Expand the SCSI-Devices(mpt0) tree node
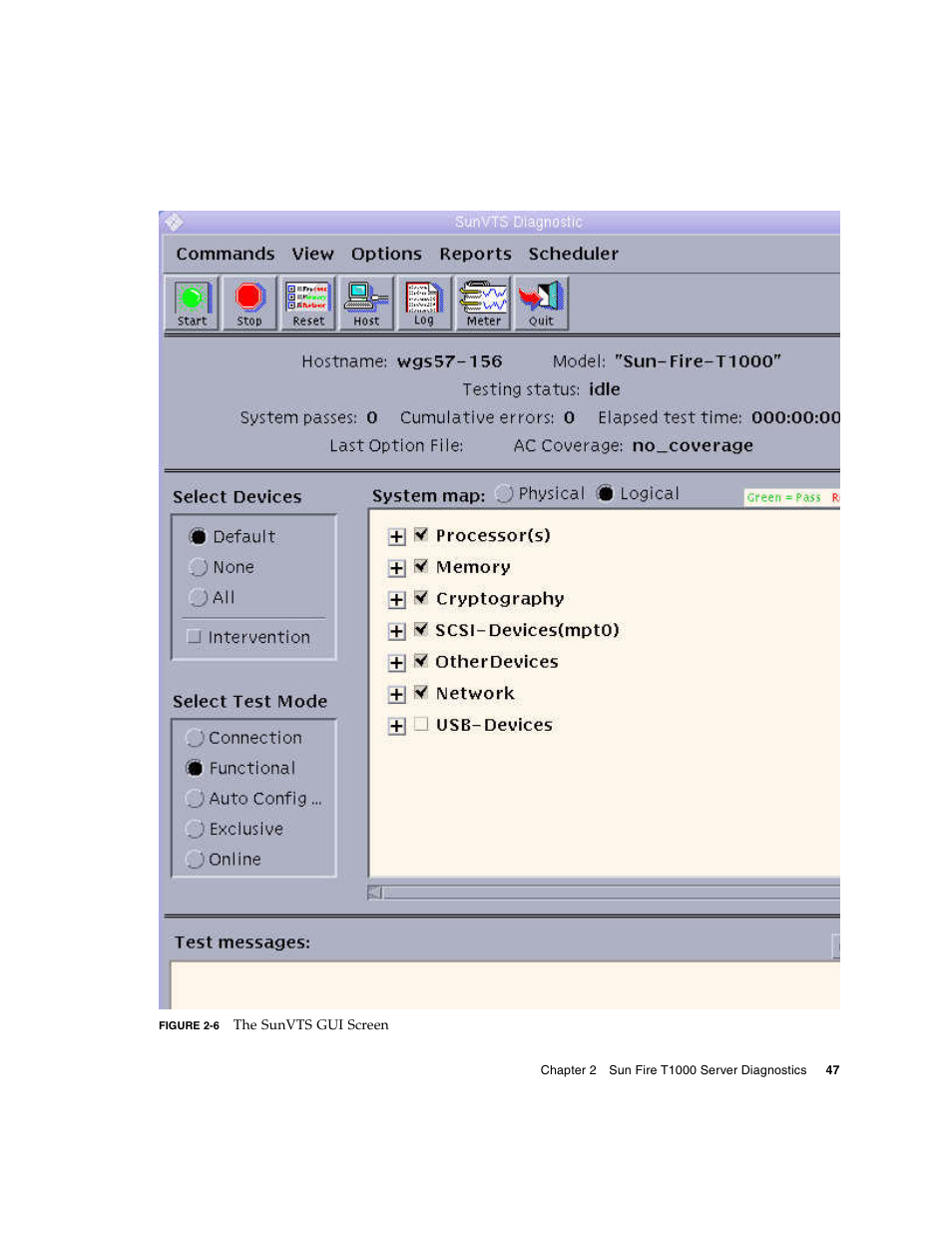The width and height of the screenshot is (952, 1233). [x=396, y=632]
